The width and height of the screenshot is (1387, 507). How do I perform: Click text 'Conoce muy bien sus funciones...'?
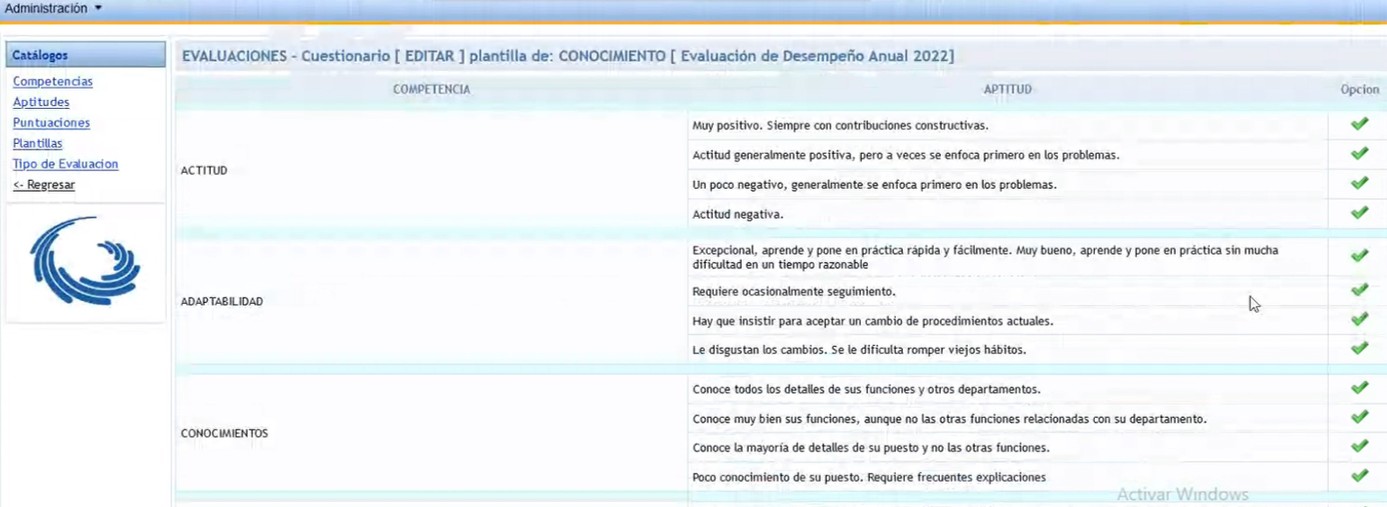(x=949, y=419)
